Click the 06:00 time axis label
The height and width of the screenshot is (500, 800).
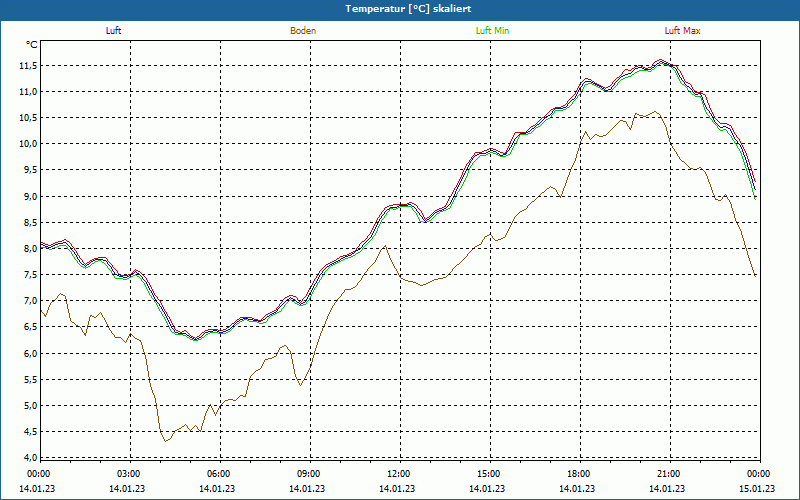pos(218,474)
